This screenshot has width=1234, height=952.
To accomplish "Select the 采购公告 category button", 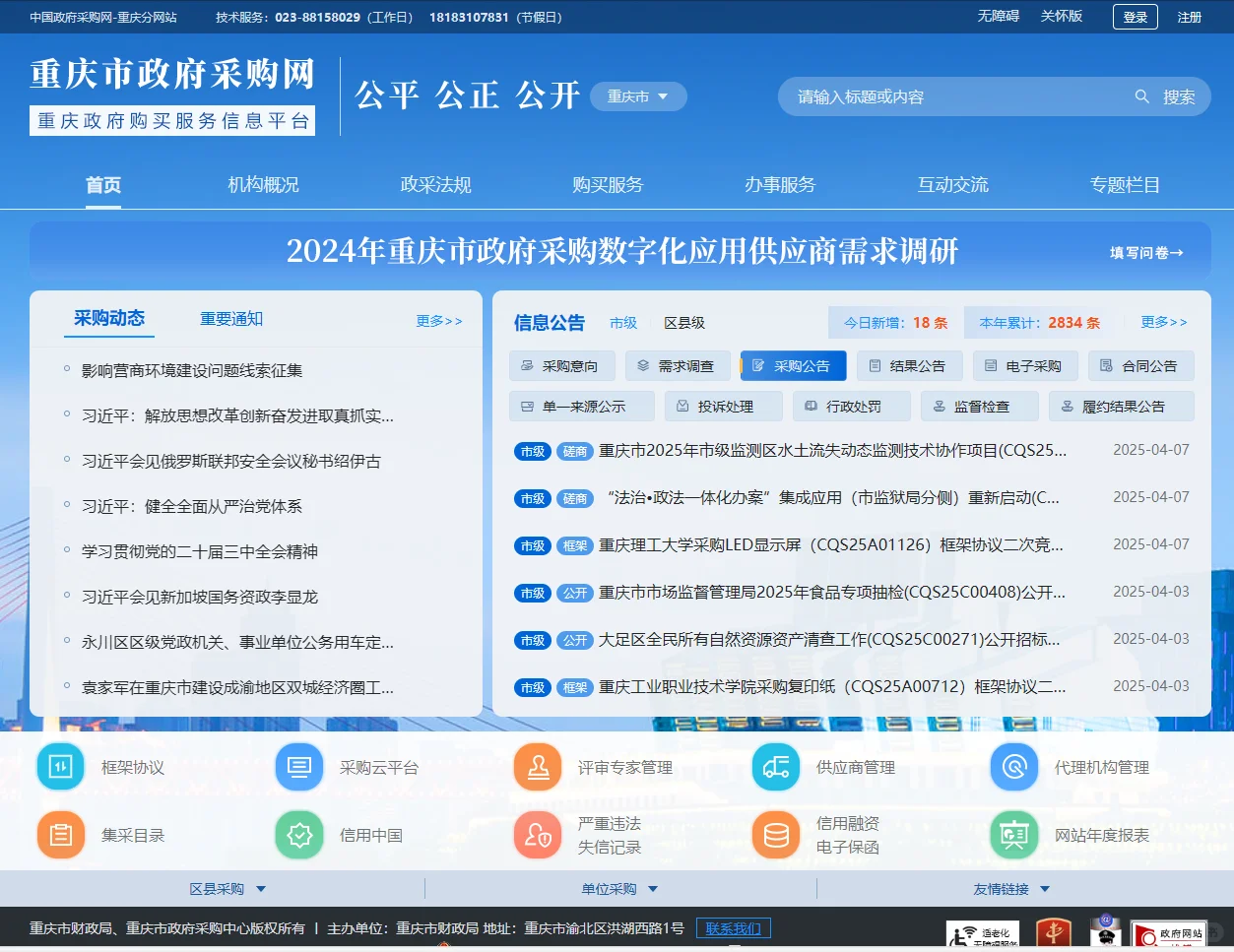I will point(793,366).
